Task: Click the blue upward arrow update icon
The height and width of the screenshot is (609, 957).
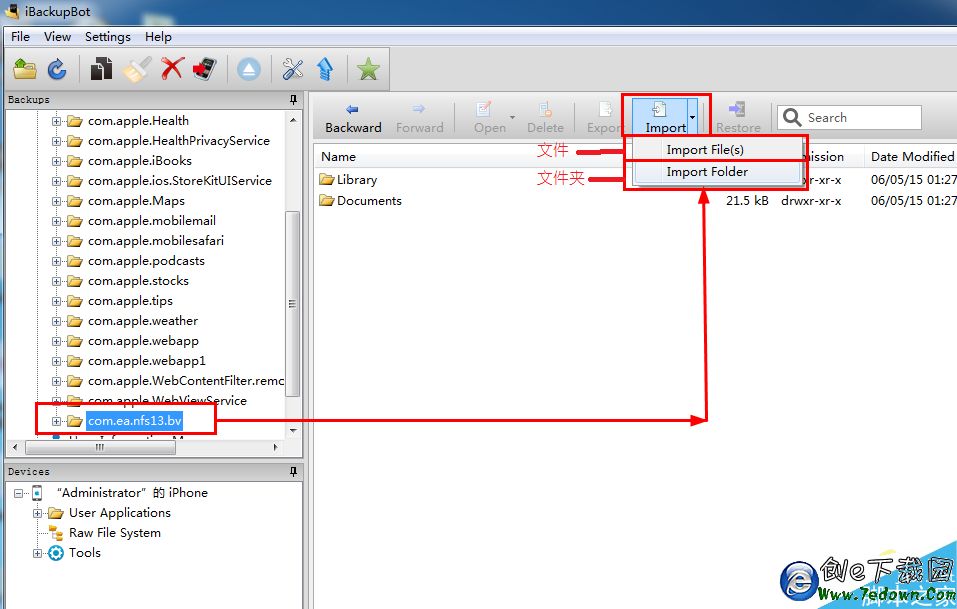Action: pyautogui.click(x=325, y=69)
